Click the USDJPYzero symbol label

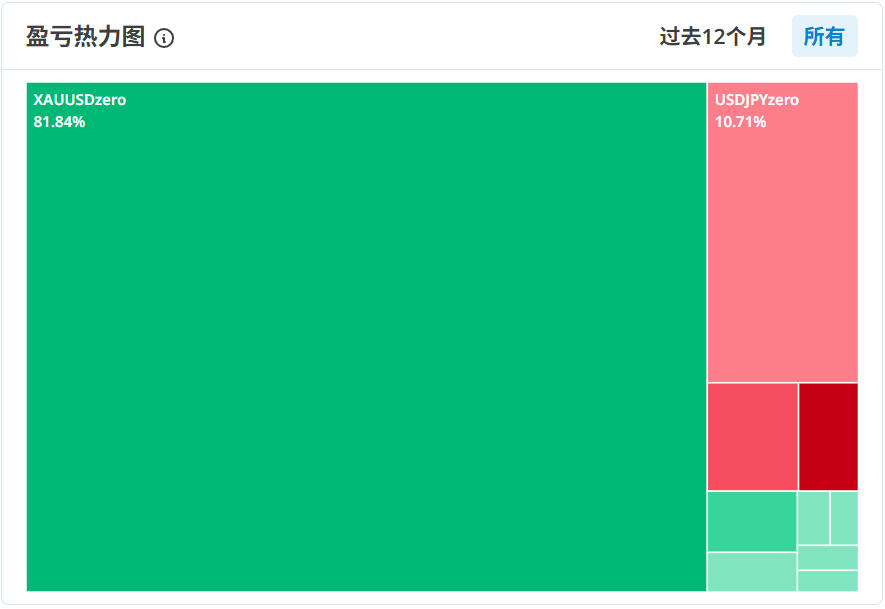pyautogui.click(x=757, y=100)
